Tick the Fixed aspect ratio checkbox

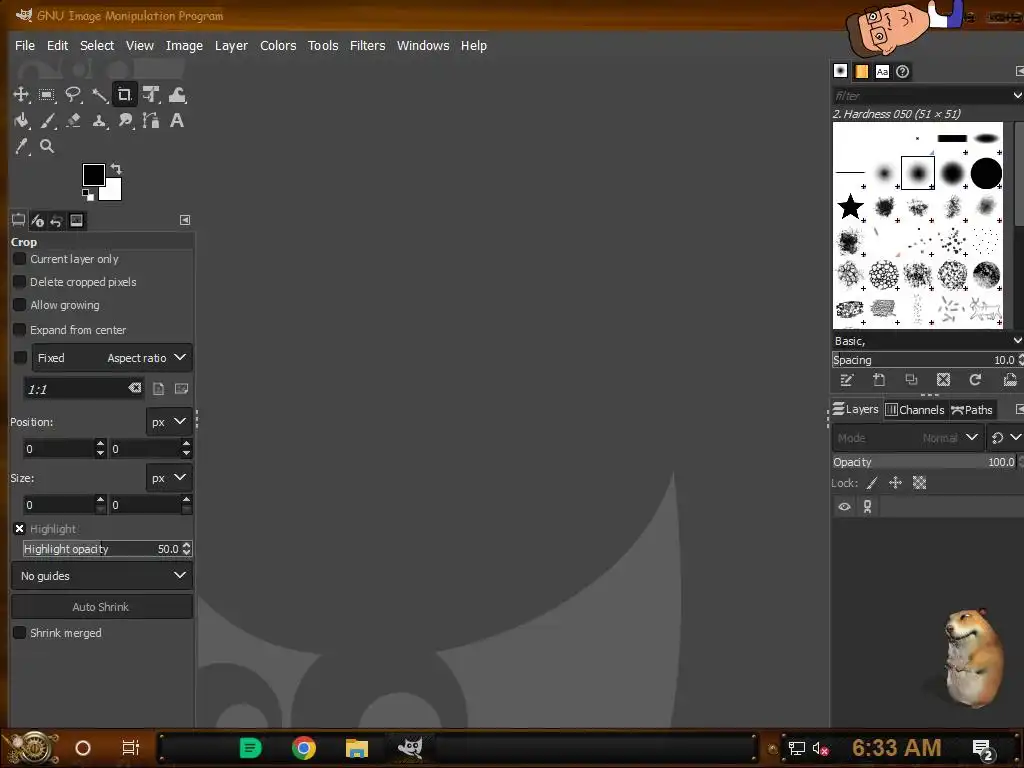pos(20,358)
